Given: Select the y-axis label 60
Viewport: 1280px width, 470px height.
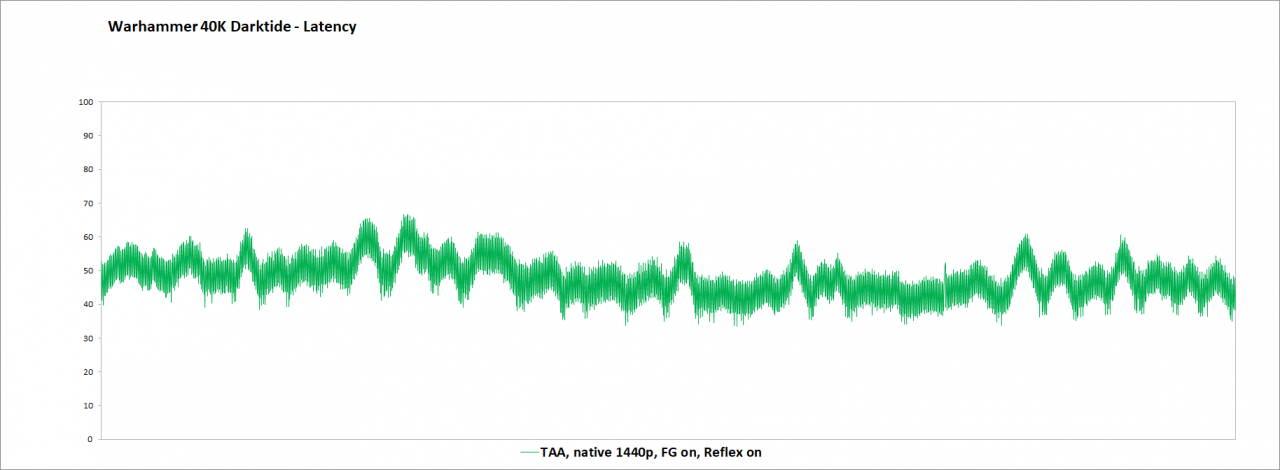Looking at the screenshot, I should (88, 237).
